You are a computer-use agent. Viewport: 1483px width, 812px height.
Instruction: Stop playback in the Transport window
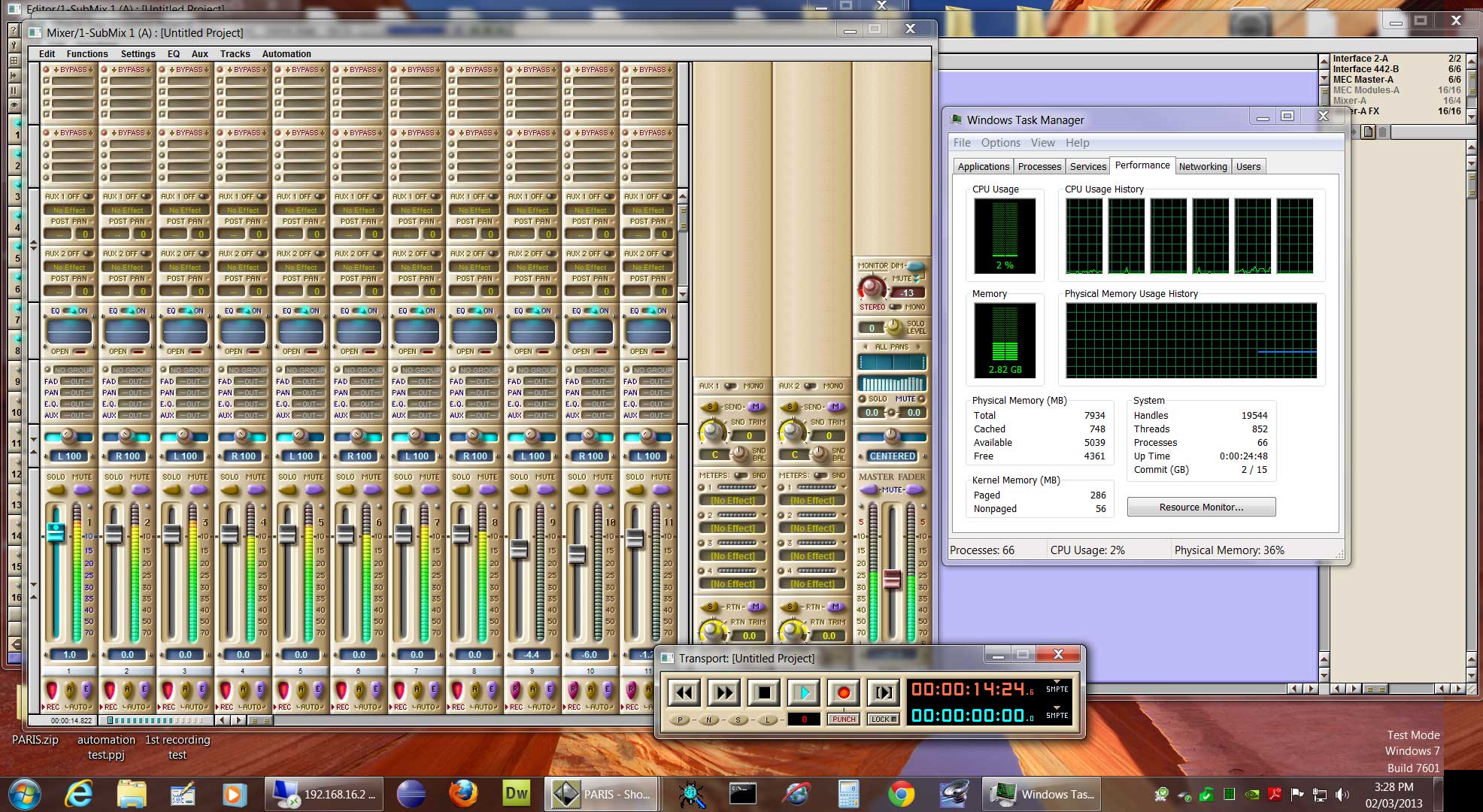(x=764, y=692)
